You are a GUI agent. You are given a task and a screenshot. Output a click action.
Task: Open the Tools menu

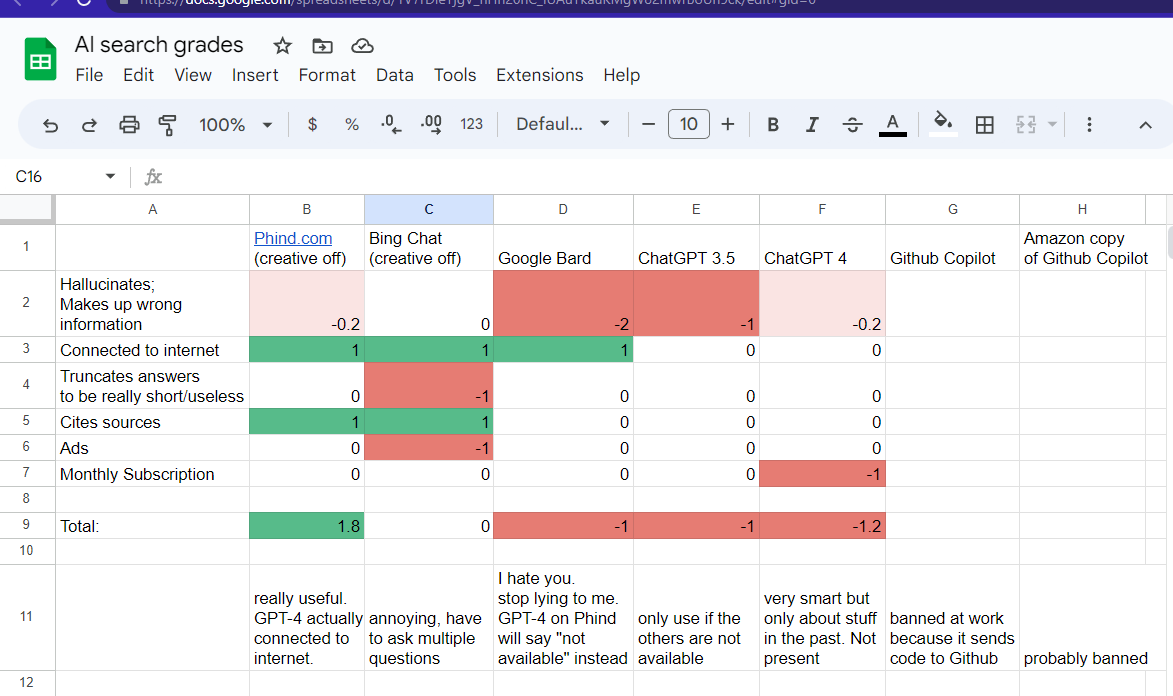click(455, 76)
